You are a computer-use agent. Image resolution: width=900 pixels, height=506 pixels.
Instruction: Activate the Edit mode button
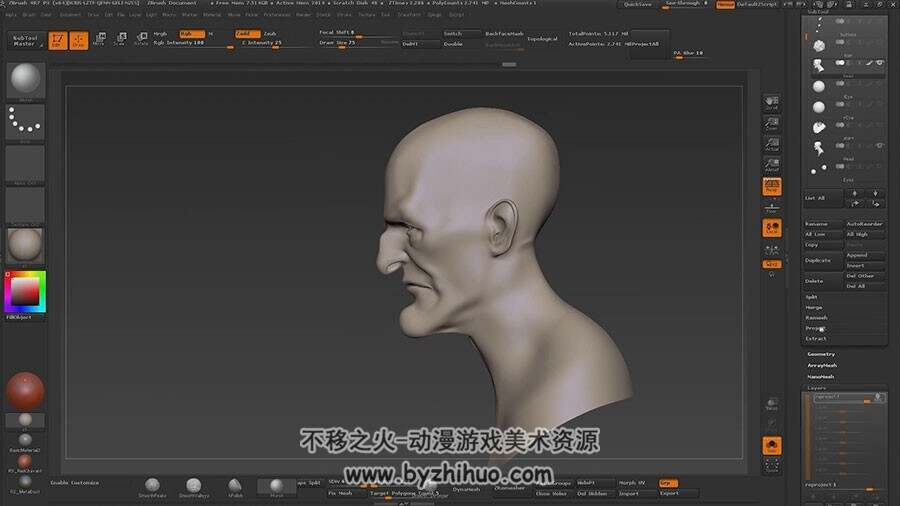(x=57, y=41)
